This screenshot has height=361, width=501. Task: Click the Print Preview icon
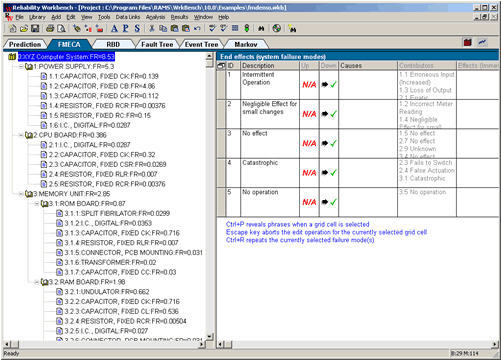[x=61, y=29]
